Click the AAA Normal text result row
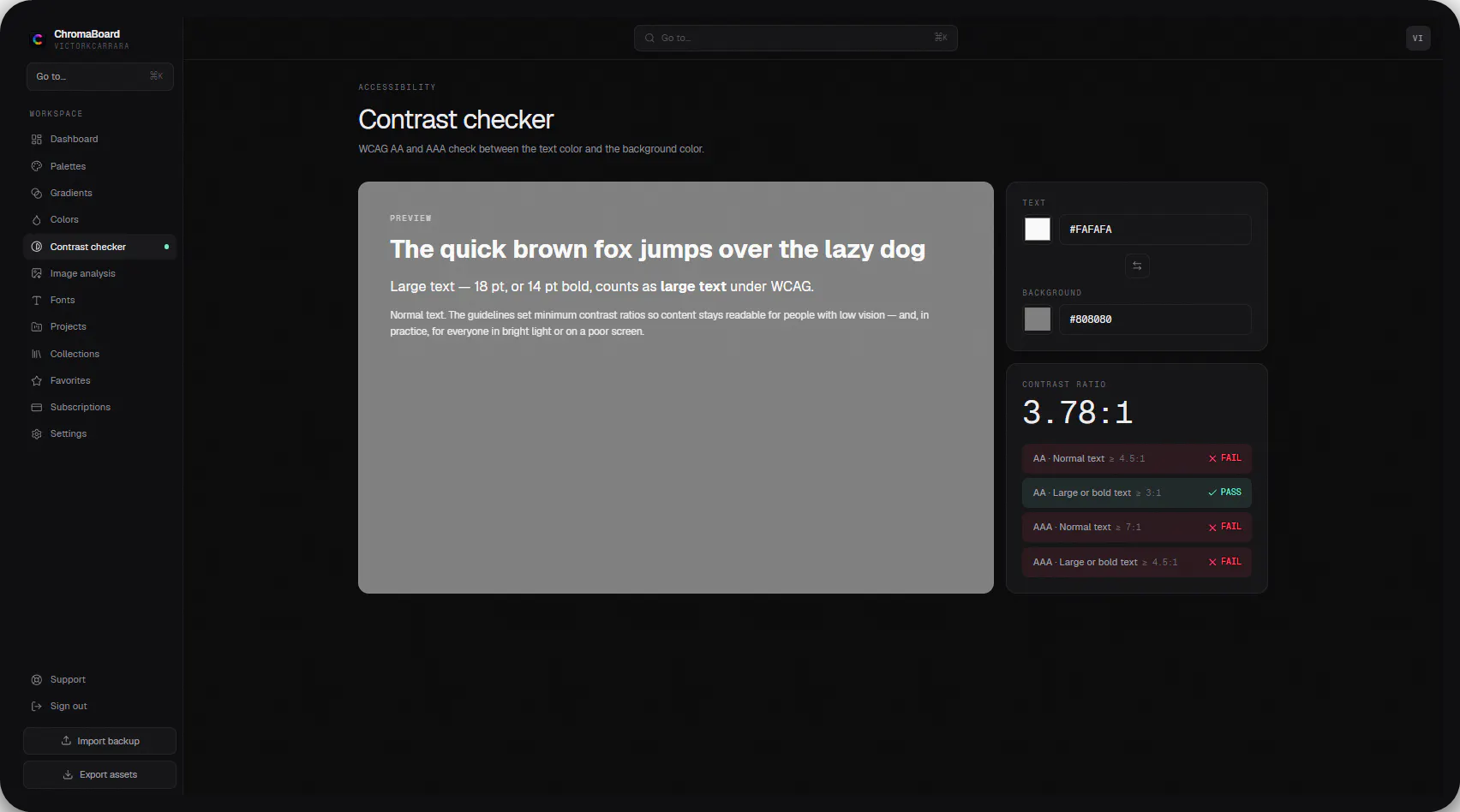1460x812 pixels. (x=1137, y=527)
